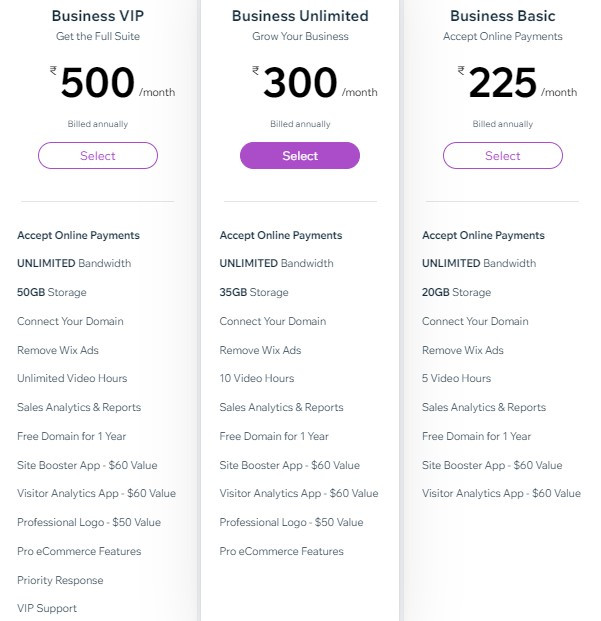Click VIP Support feature in Business VIP
This screenshot has height=621, width=601.
(47, 608)
